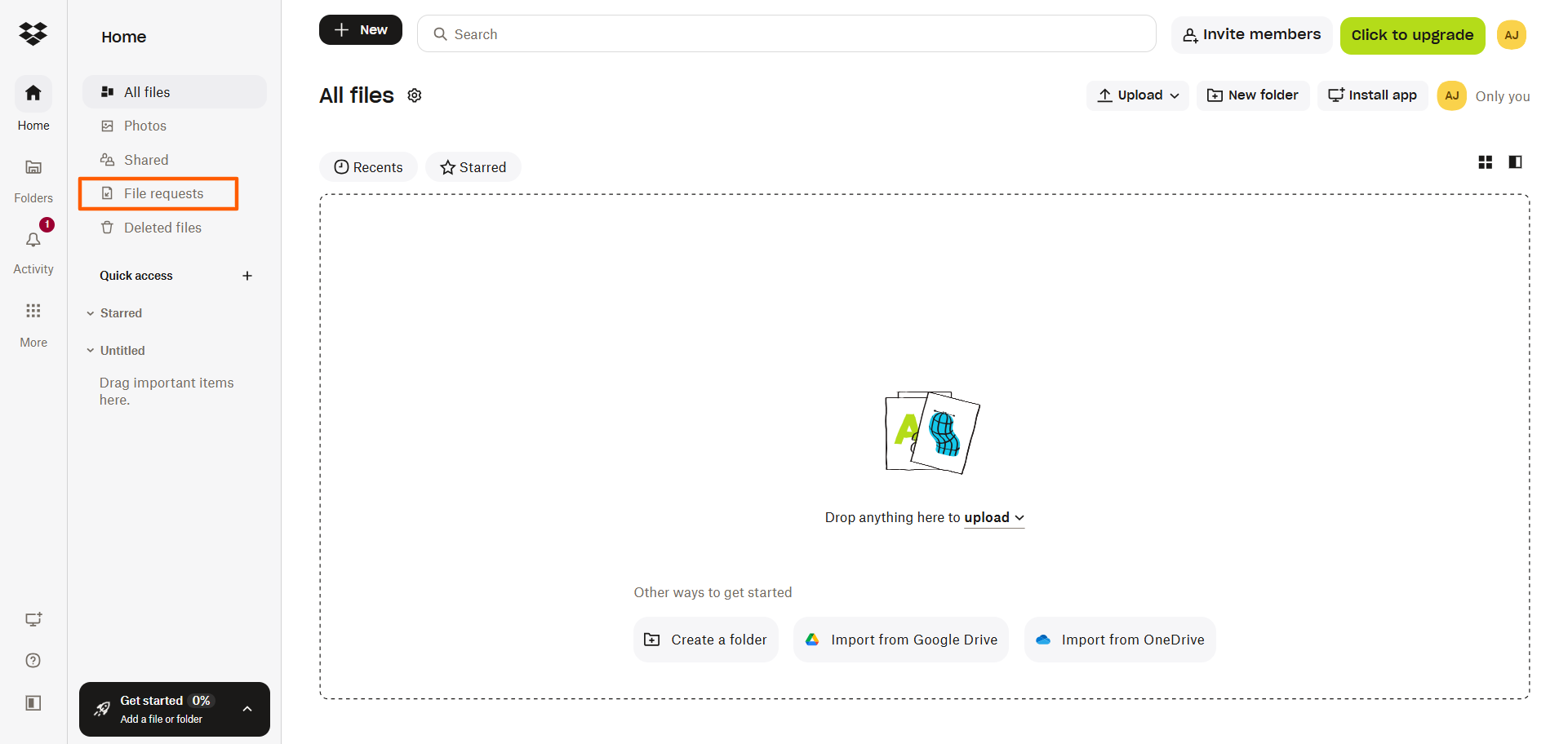Open Folders in left rail
Viewport: 1568px width, 744px height.
[x=33, y=180]
